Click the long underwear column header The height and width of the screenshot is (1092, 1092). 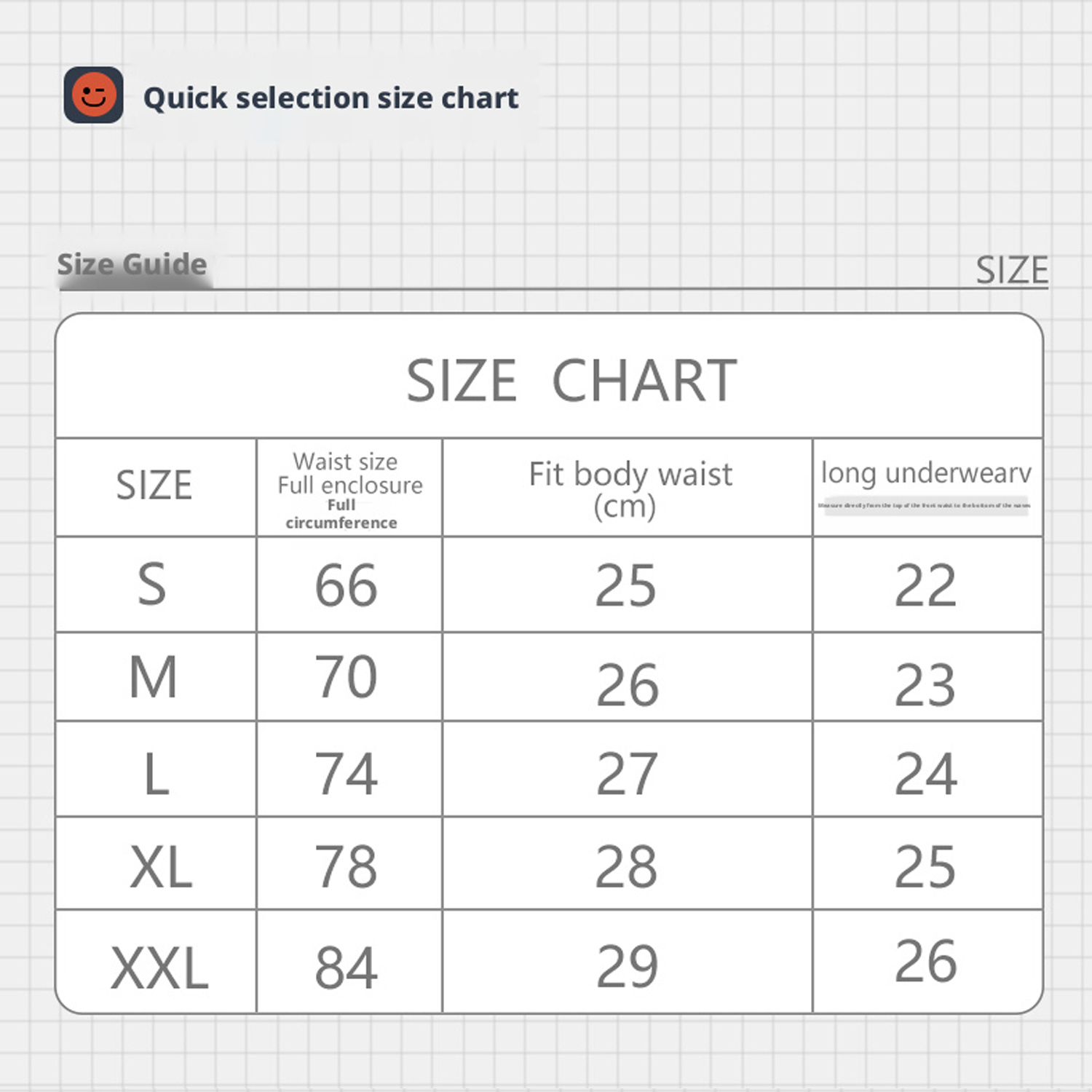(926, 473)
